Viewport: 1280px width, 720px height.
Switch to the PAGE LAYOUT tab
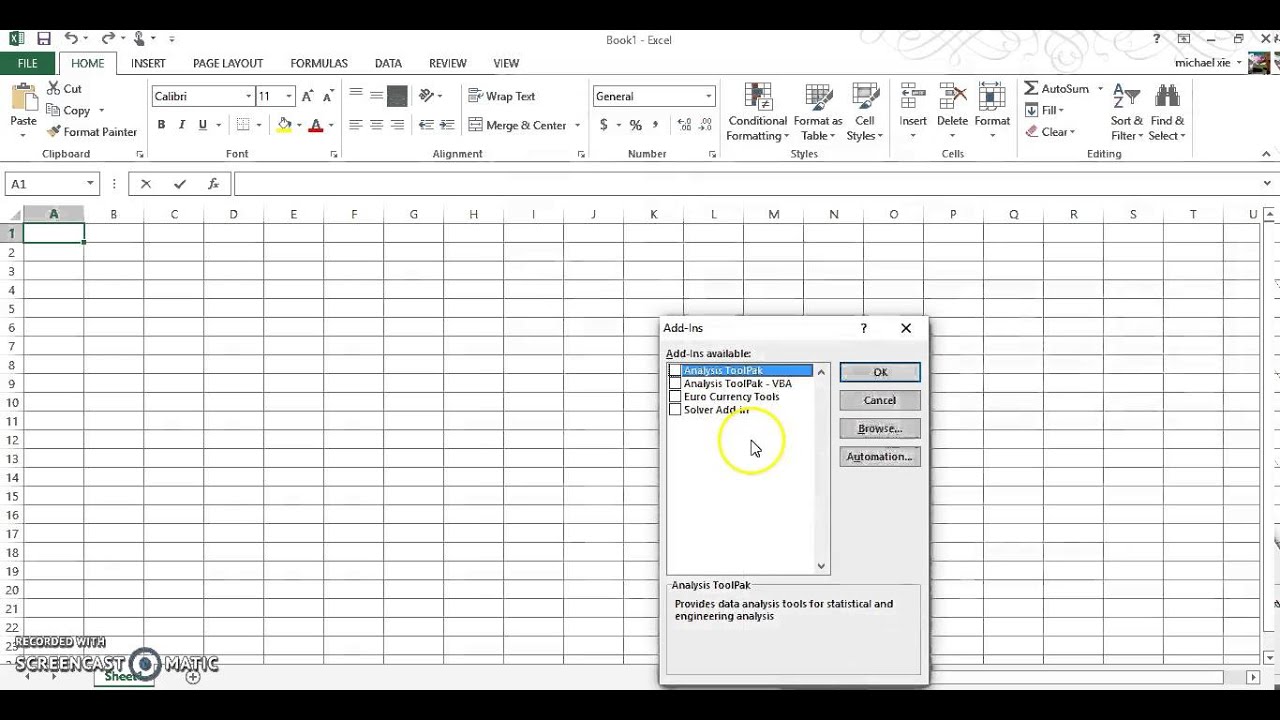[228, 63]
